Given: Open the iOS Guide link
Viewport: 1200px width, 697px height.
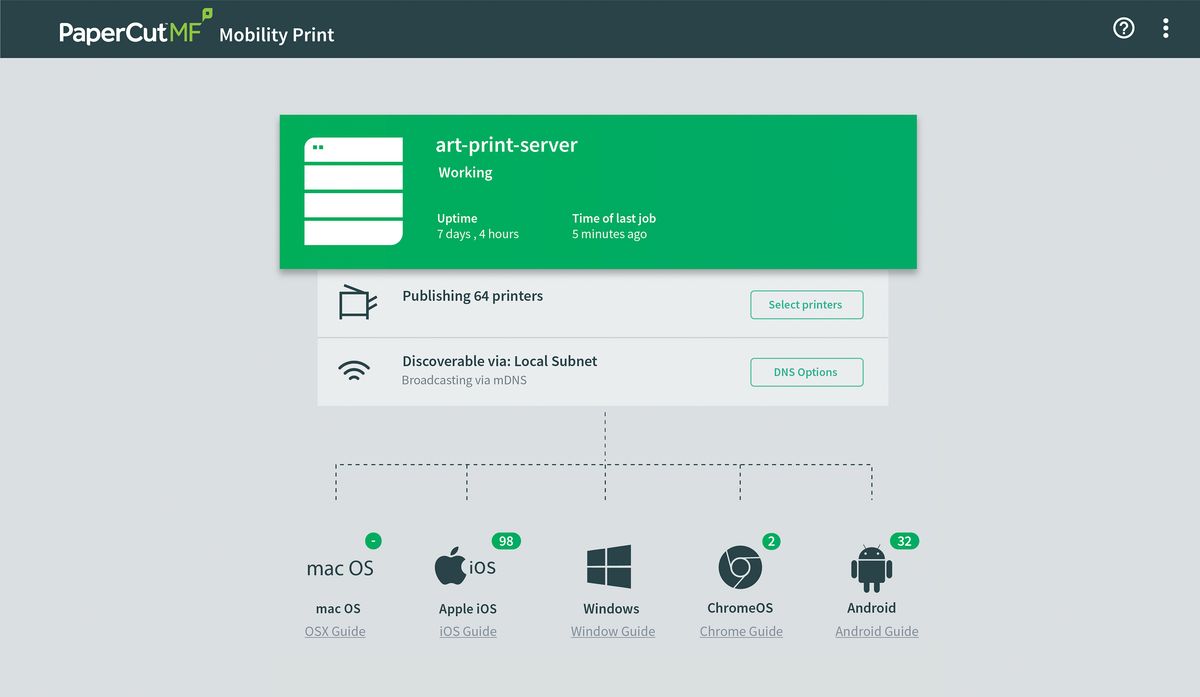Looking at the screenshot, I should (468, 631).
